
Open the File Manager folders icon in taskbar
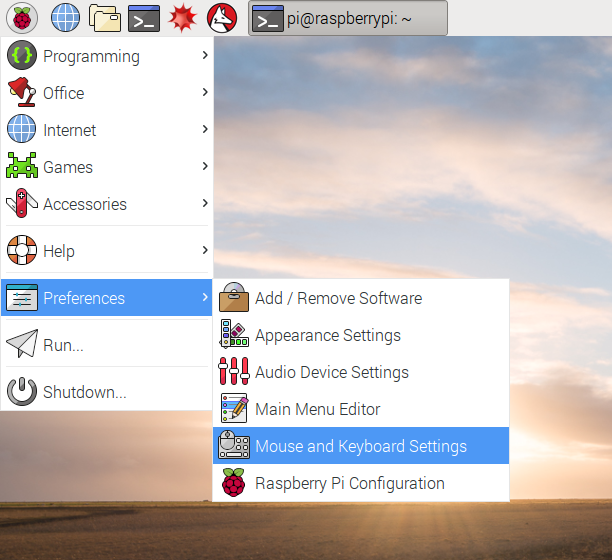tap(105, 18)
